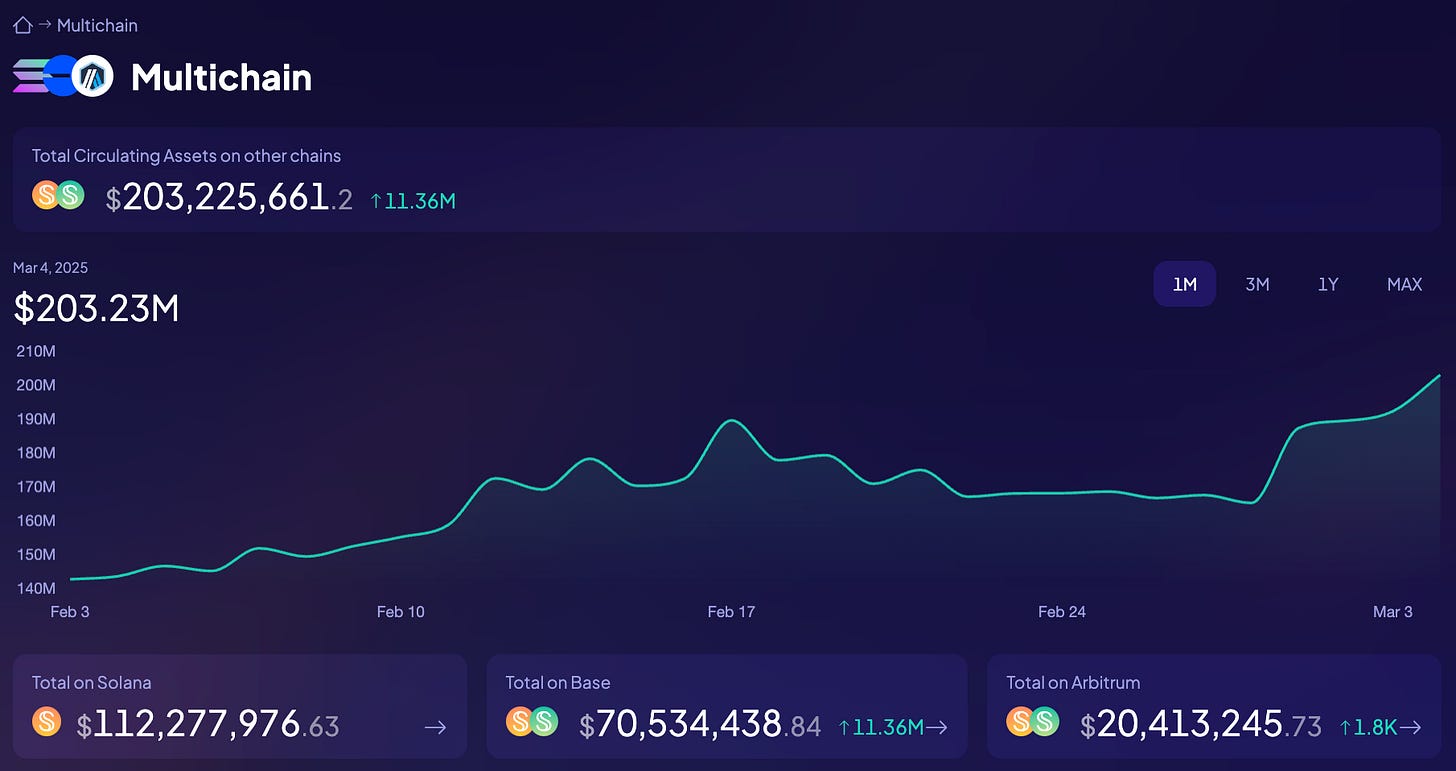This screenshot has width=1456, height=771.
Task: Open Solana details via its arrow
Action: pos(435,727)
